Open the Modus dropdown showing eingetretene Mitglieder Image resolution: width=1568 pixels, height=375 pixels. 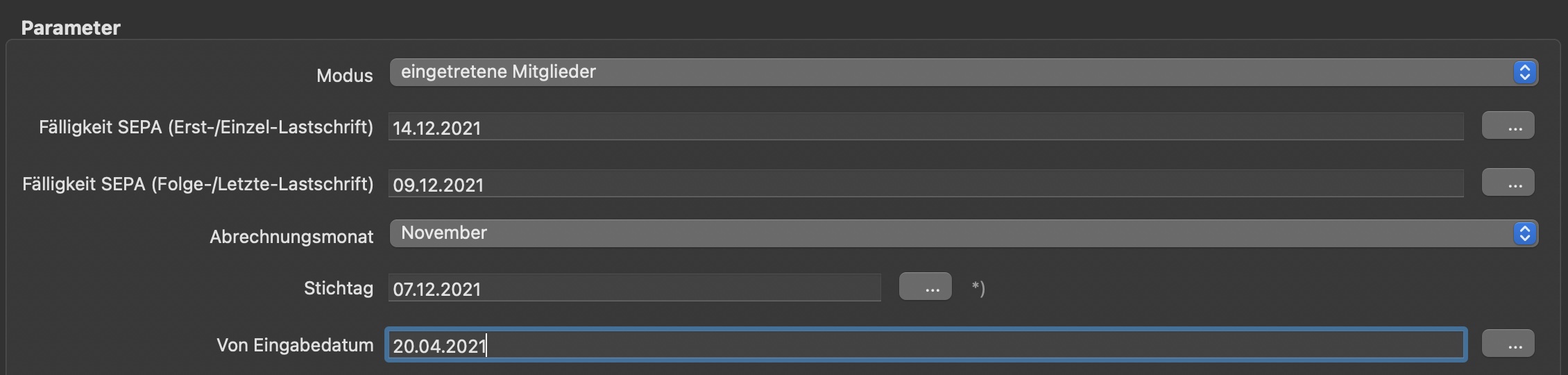963,72
